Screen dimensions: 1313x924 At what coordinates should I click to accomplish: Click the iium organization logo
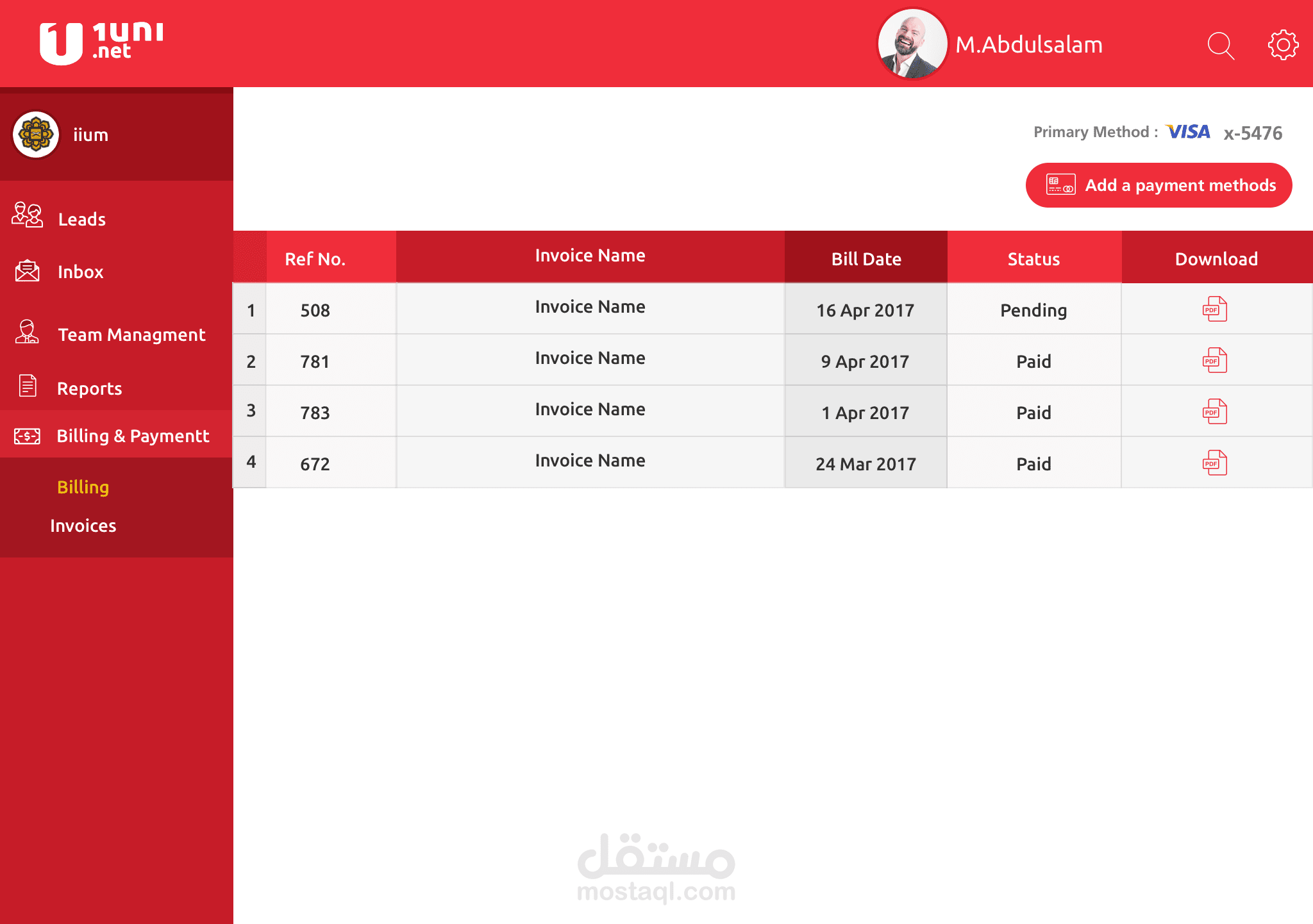pos(36,135)
